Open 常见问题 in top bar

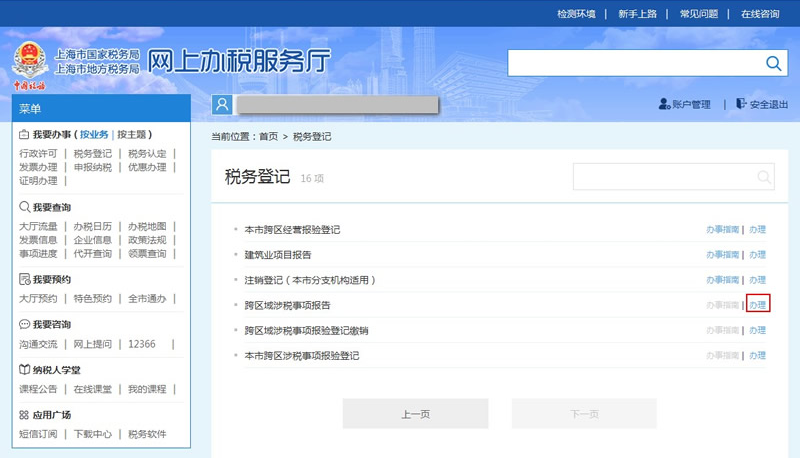point(698,14)
